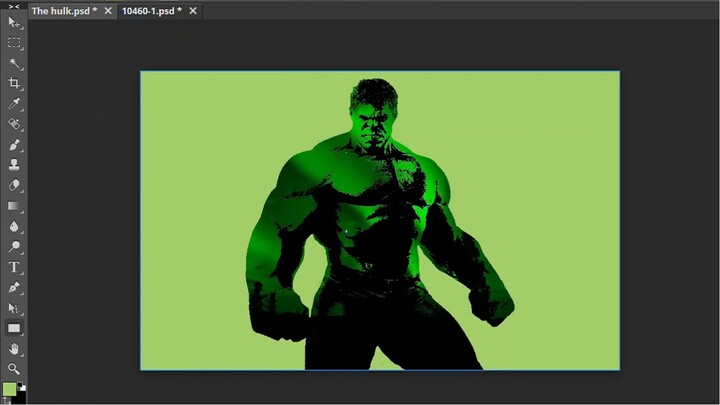Select the Magic Wand tool
720x405 pixels.
pyautogui.click(x=14, y=64)
